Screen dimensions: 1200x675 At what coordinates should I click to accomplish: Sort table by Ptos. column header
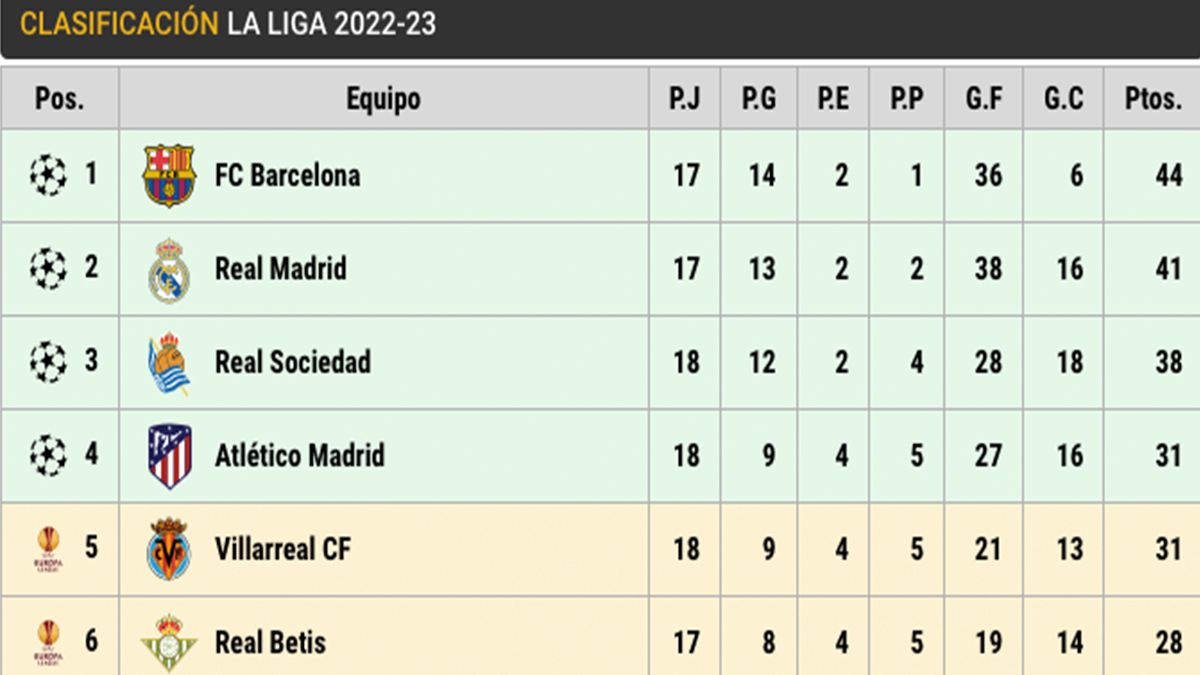click(1152, 99)
